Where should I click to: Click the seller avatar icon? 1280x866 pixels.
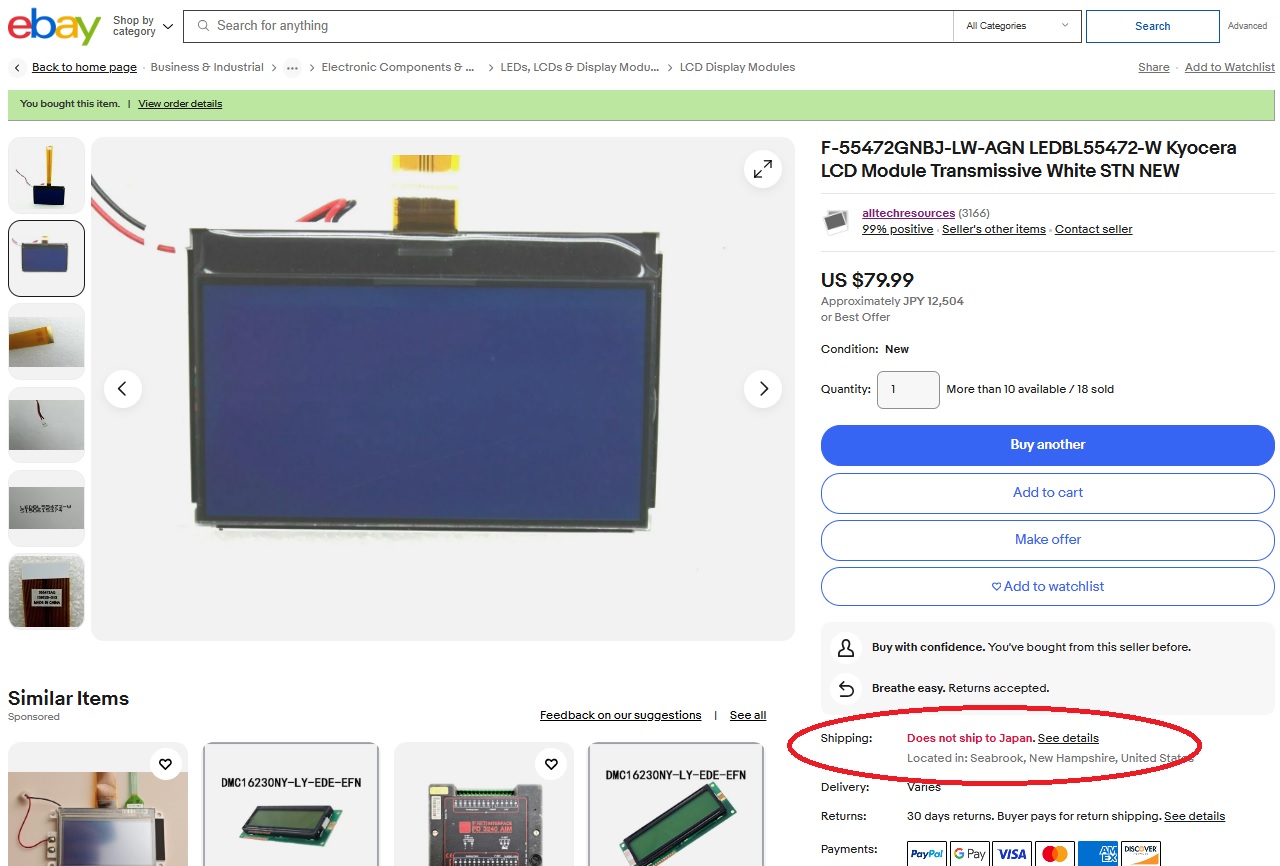836,221
